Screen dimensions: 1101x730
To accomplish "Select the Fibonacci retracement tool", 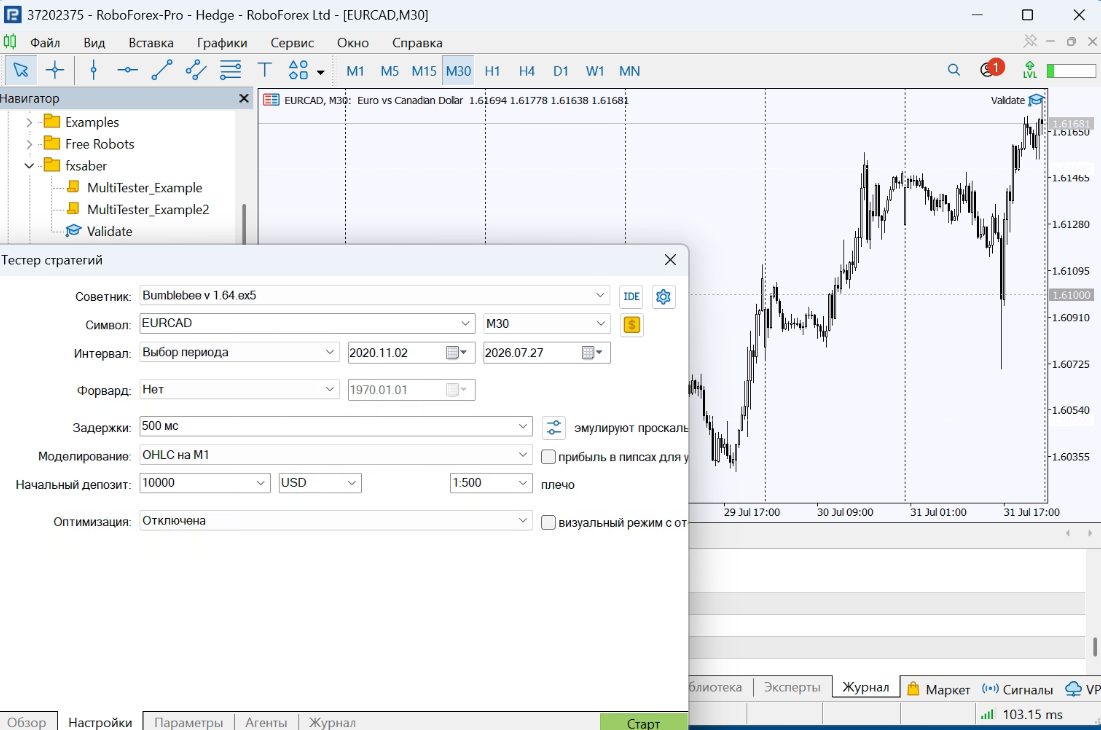I will (x=230, y=70).
